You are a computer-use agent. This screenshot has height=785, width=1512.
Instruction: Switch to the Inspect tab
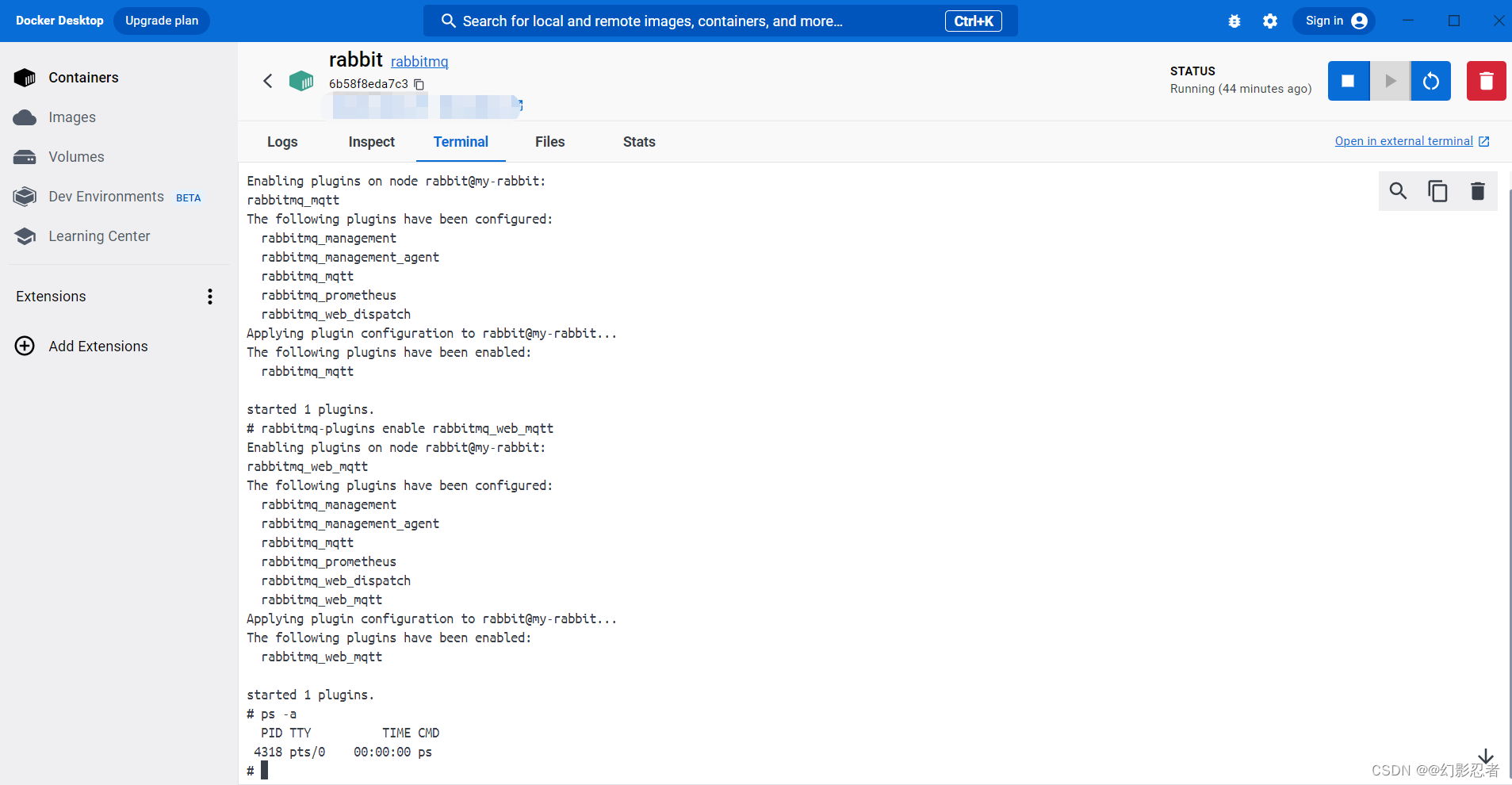click(x=371, y=142)
